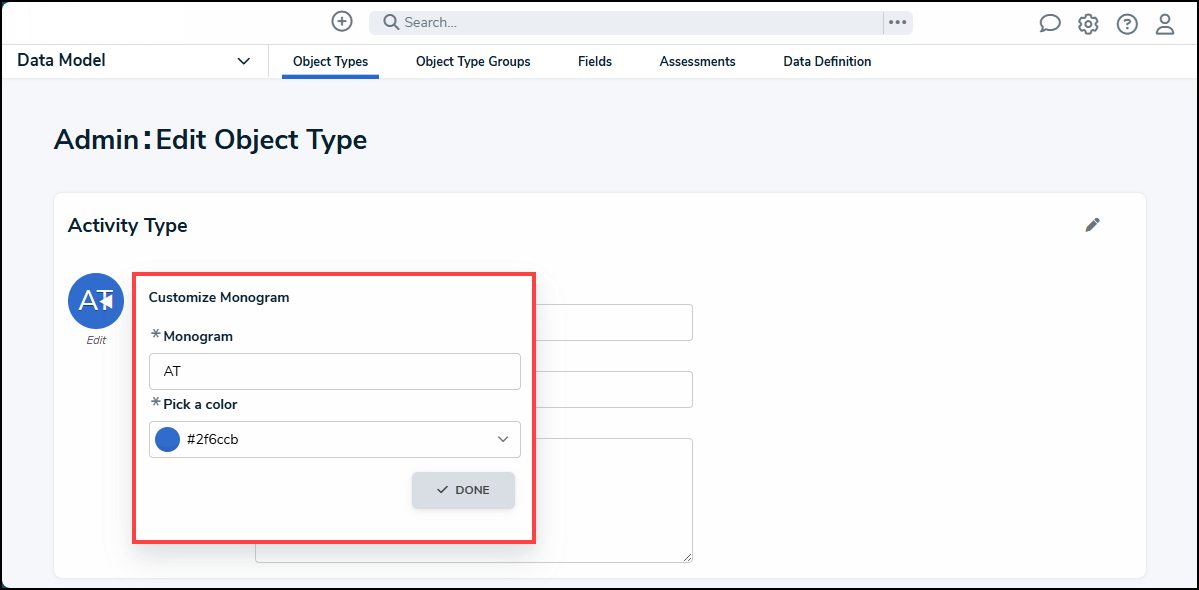The image size is (1199, 590).
Task: Switch to the Object Types tab
Action: [330, 62]
